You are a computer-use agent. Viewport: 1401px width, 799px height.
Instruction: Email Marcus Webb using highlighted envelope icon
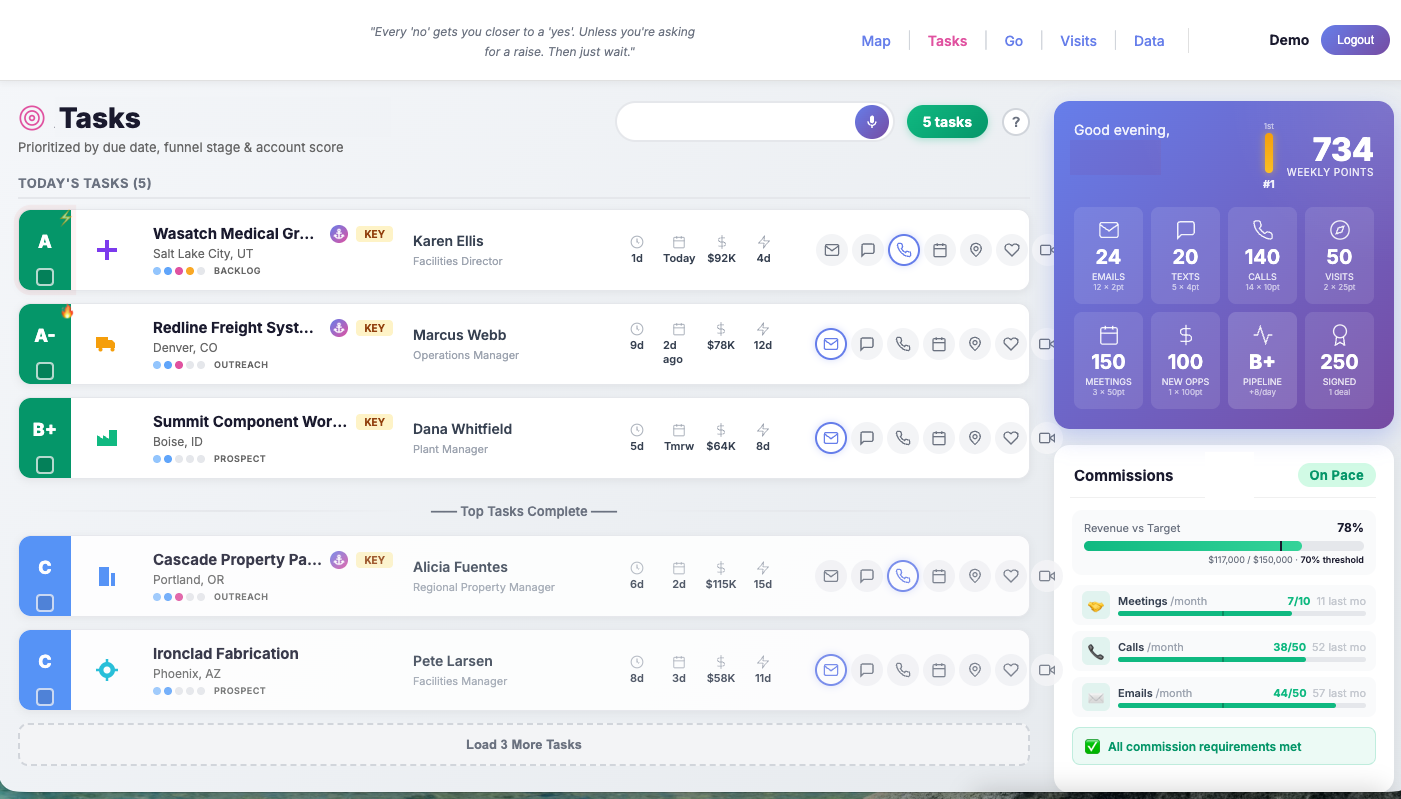click(x=831, y=344)
